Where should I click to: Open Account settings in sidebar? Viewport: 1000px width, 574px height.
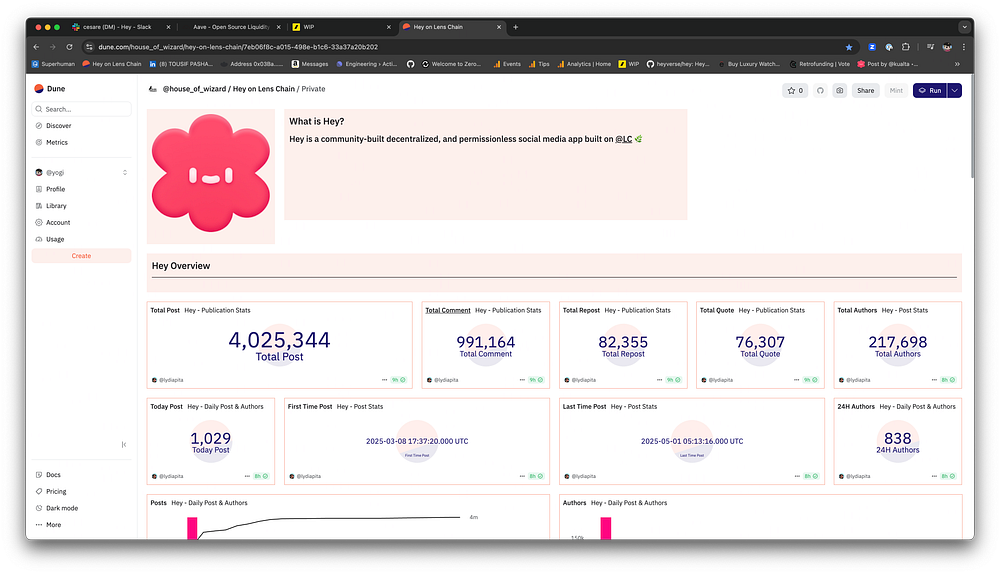coord(53,222)
